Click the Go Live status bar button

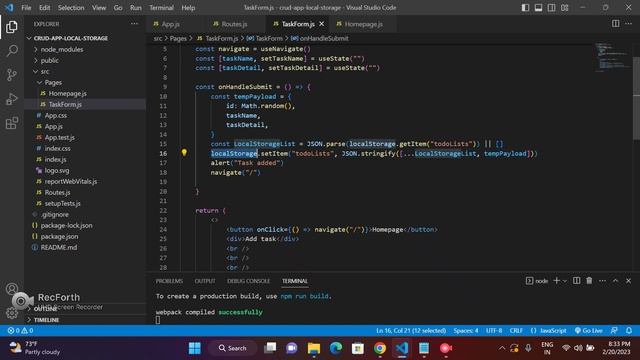(589, 331)
